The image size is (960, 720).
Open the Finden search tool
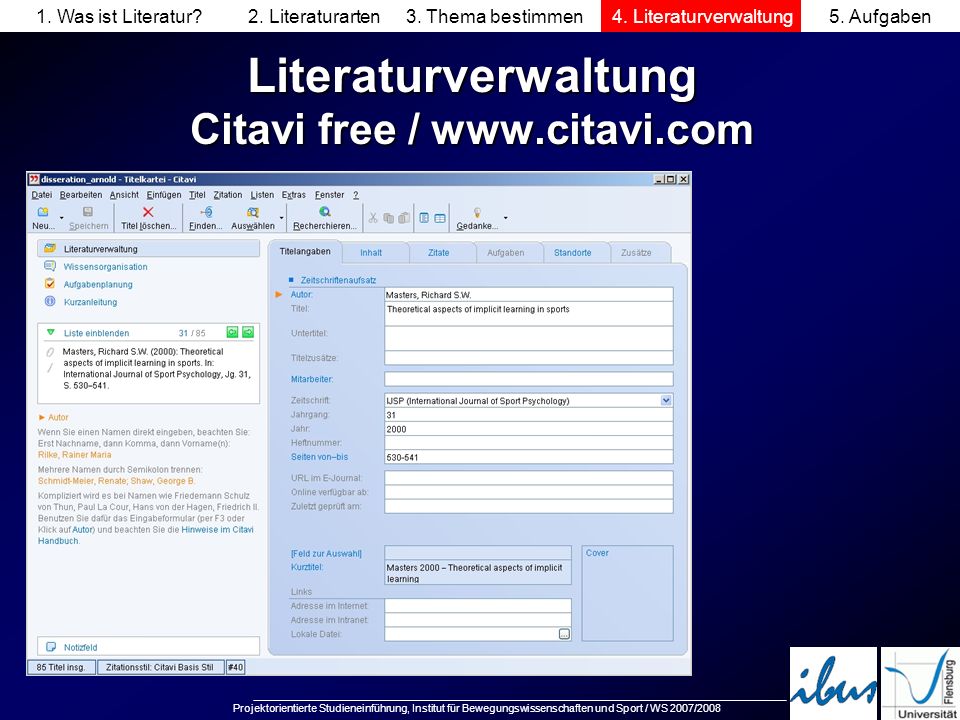206,212
